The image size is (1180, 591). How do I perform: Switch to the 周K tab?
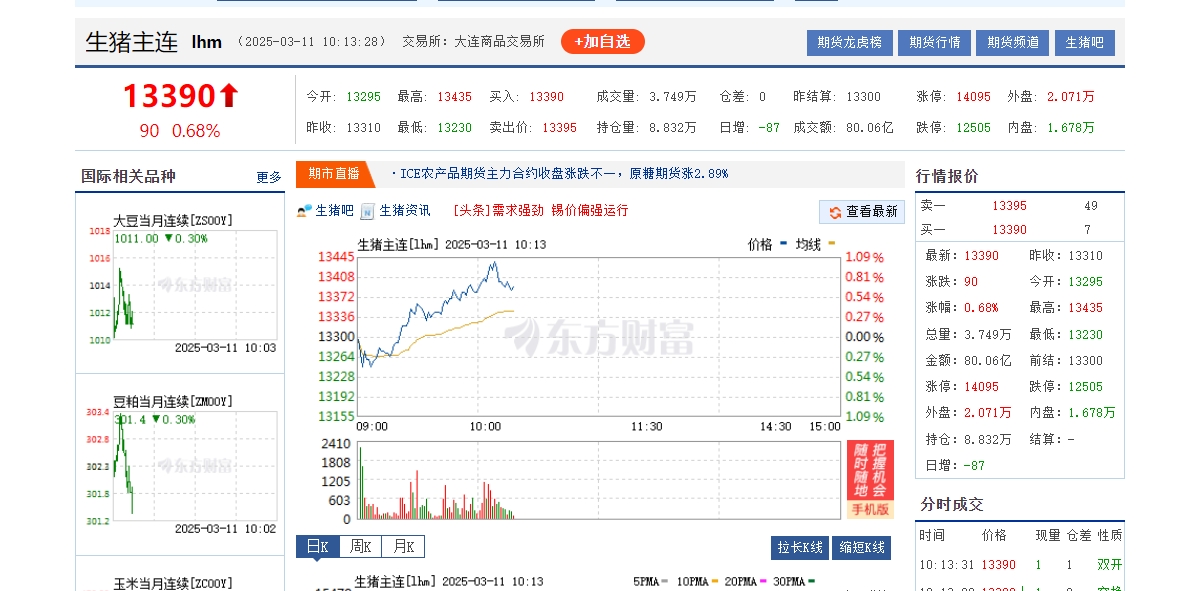click(360, 547)
